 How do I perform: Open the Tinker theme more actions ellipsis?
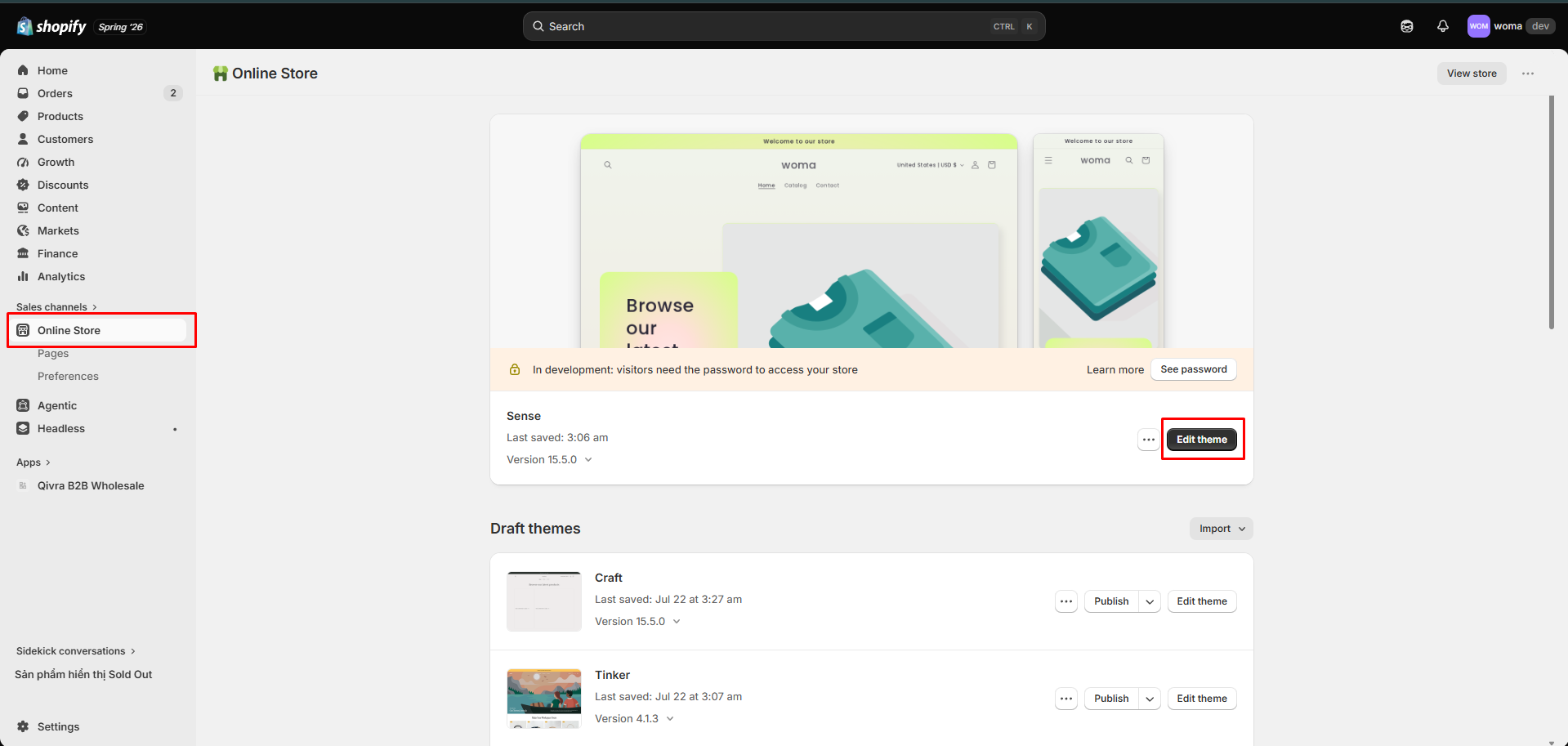1066,699
